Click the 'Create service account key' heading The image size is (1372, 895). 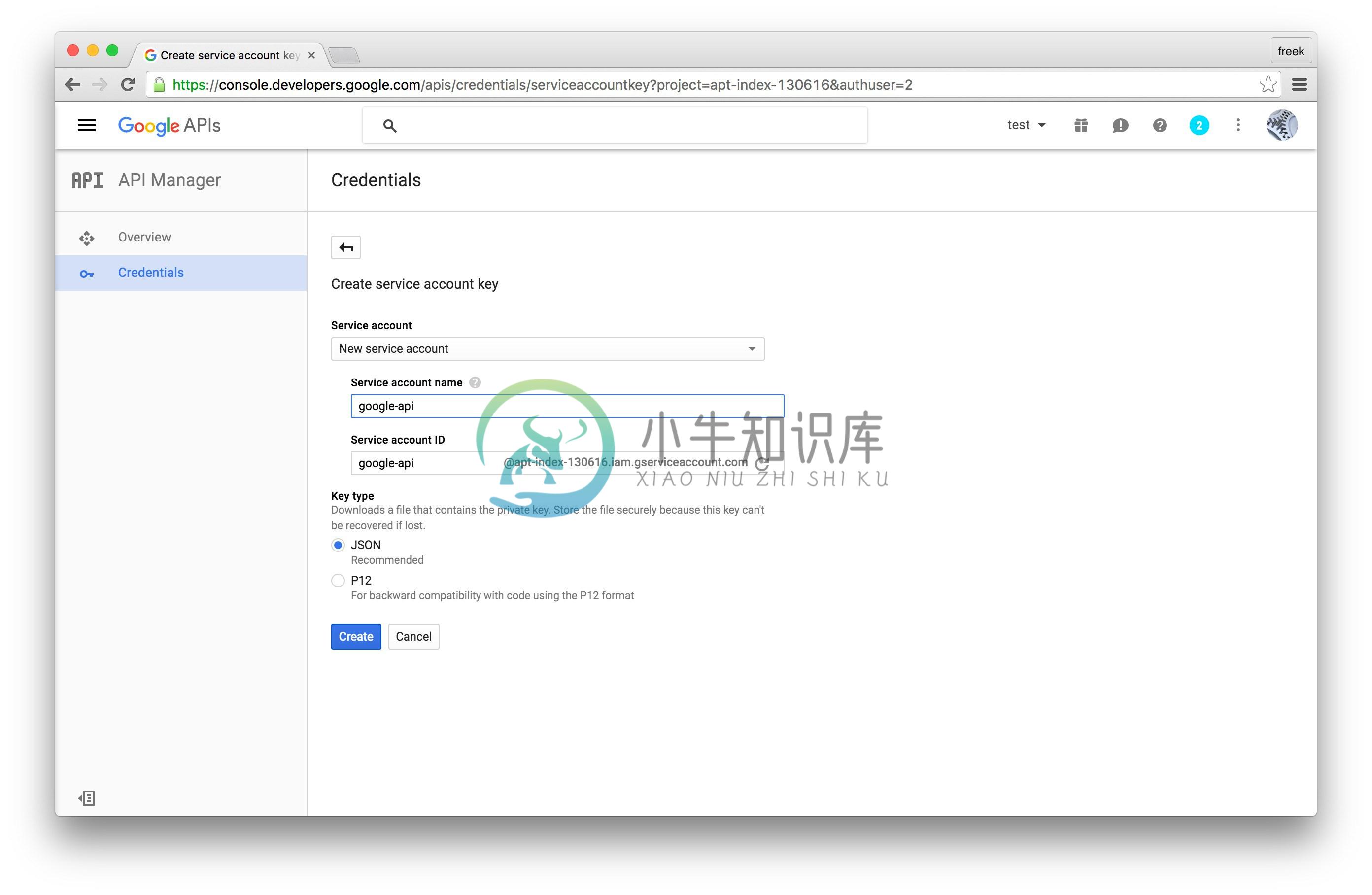point(414,284)
